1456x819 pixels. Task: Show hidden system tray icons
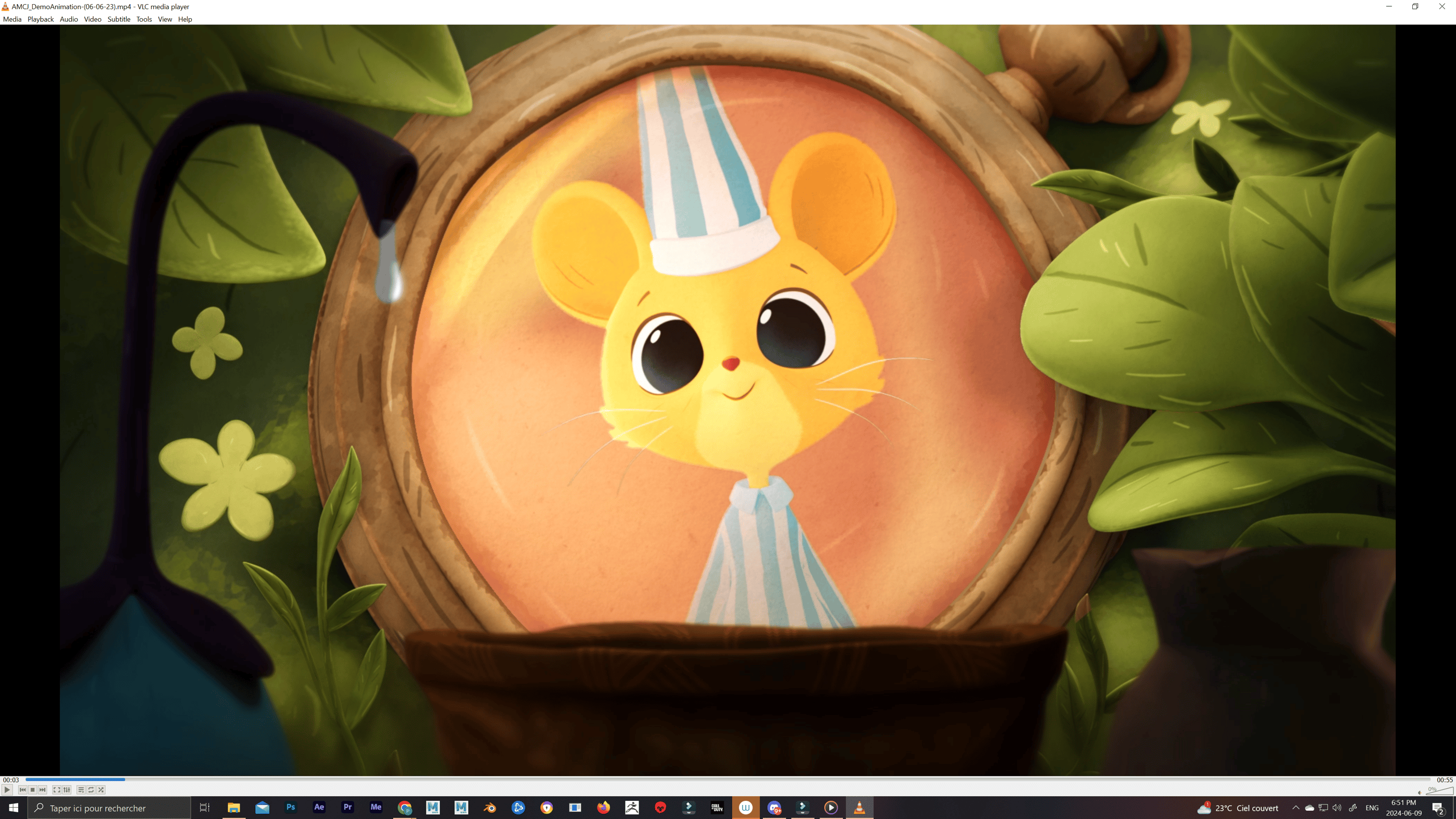coord(1295,808)
